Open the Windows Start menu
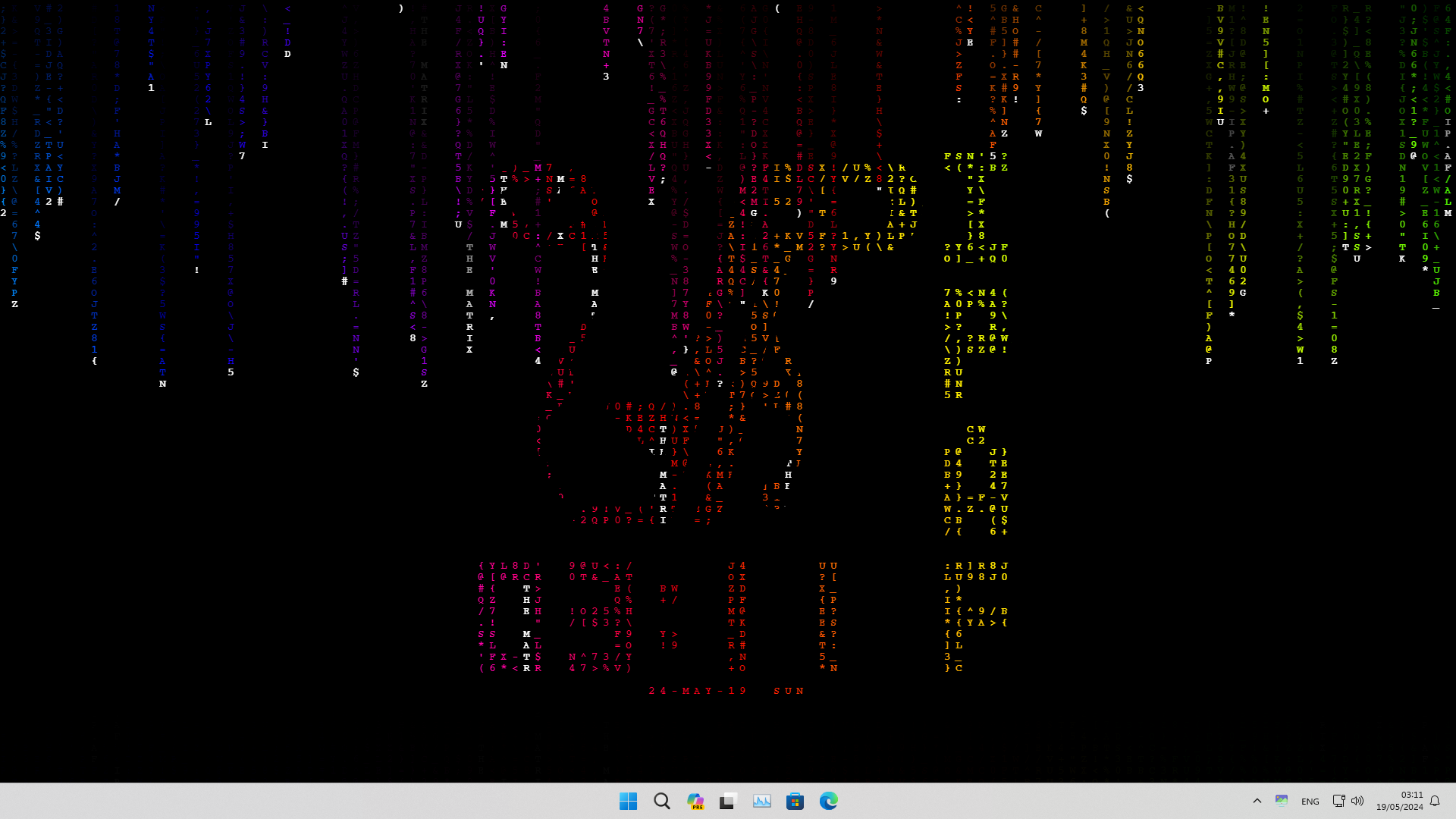This screenshot has height=819, width=1456. pyautogui.click(x=628, y=801)
